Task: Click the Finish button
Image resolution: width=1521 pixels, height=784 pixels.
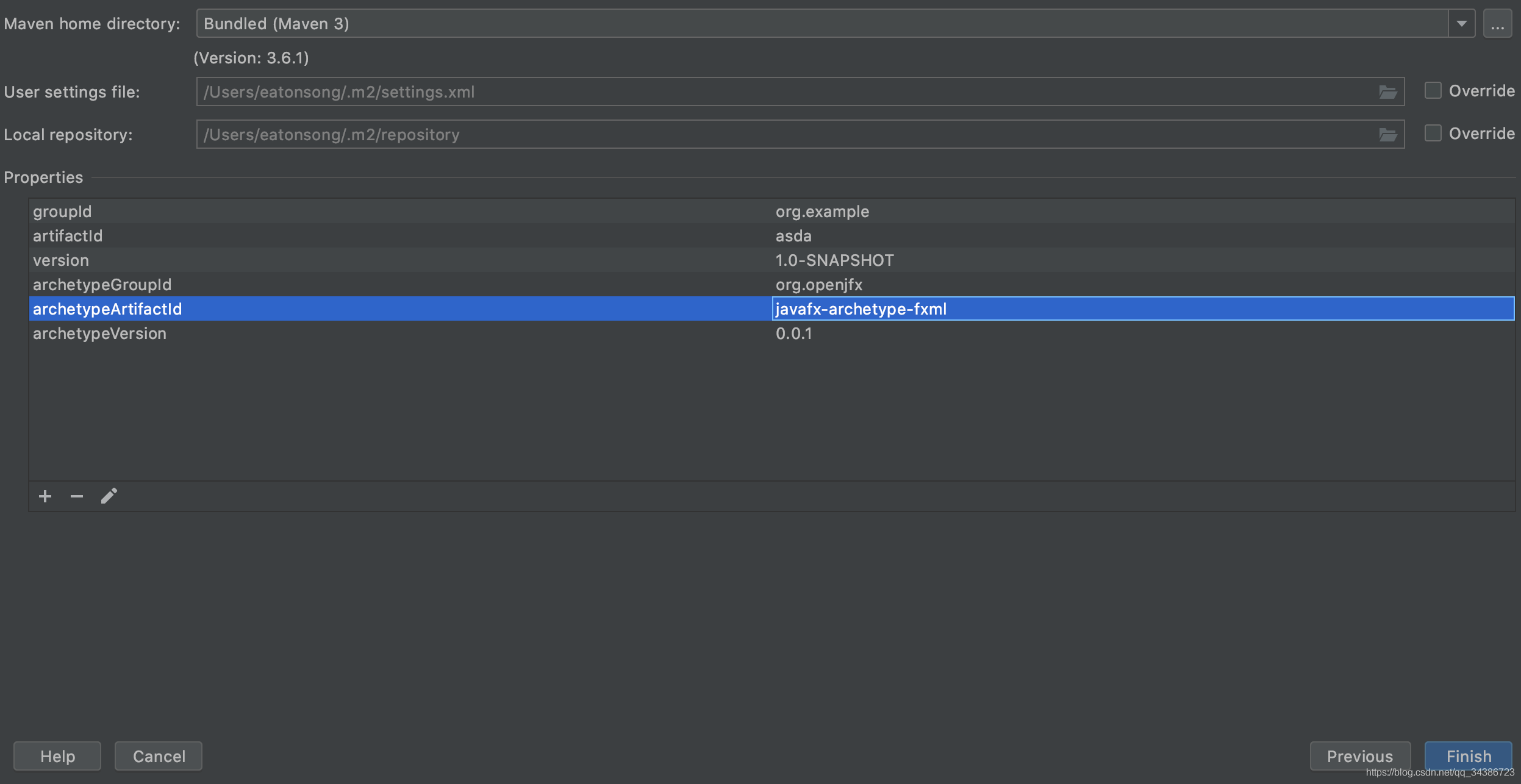Action: [x=1468, y=756]
